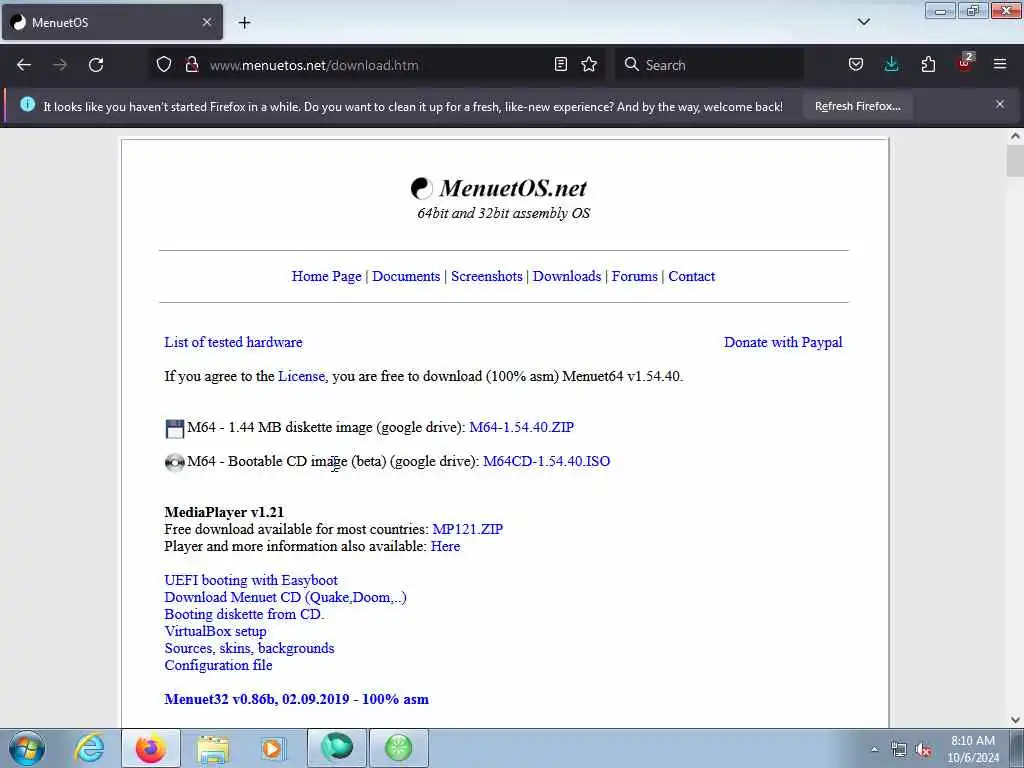This screenshot has width=1024, height=768.
Task: Open Windows Media Player taskbar icon
Action: click(272, 748)
